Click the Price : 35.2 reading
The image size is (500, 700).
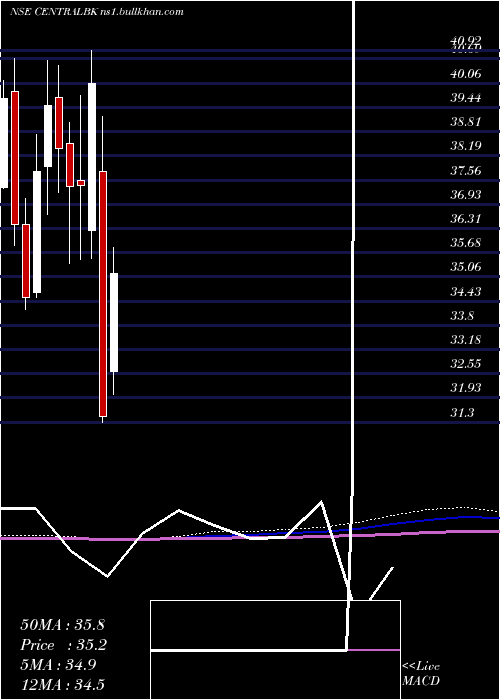coord(62,645)
